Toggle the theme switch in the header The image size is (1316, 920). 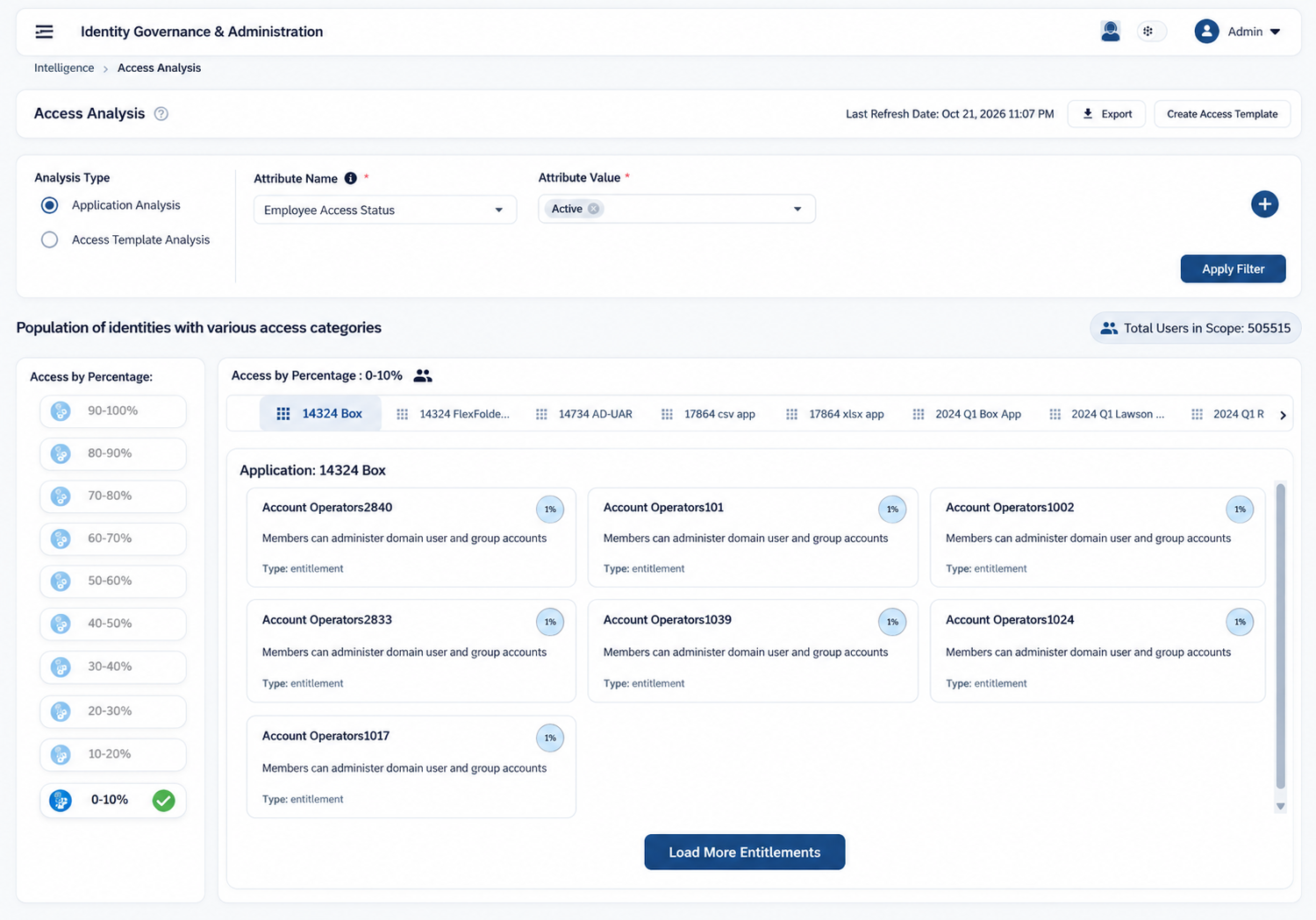click(1151, 32)
